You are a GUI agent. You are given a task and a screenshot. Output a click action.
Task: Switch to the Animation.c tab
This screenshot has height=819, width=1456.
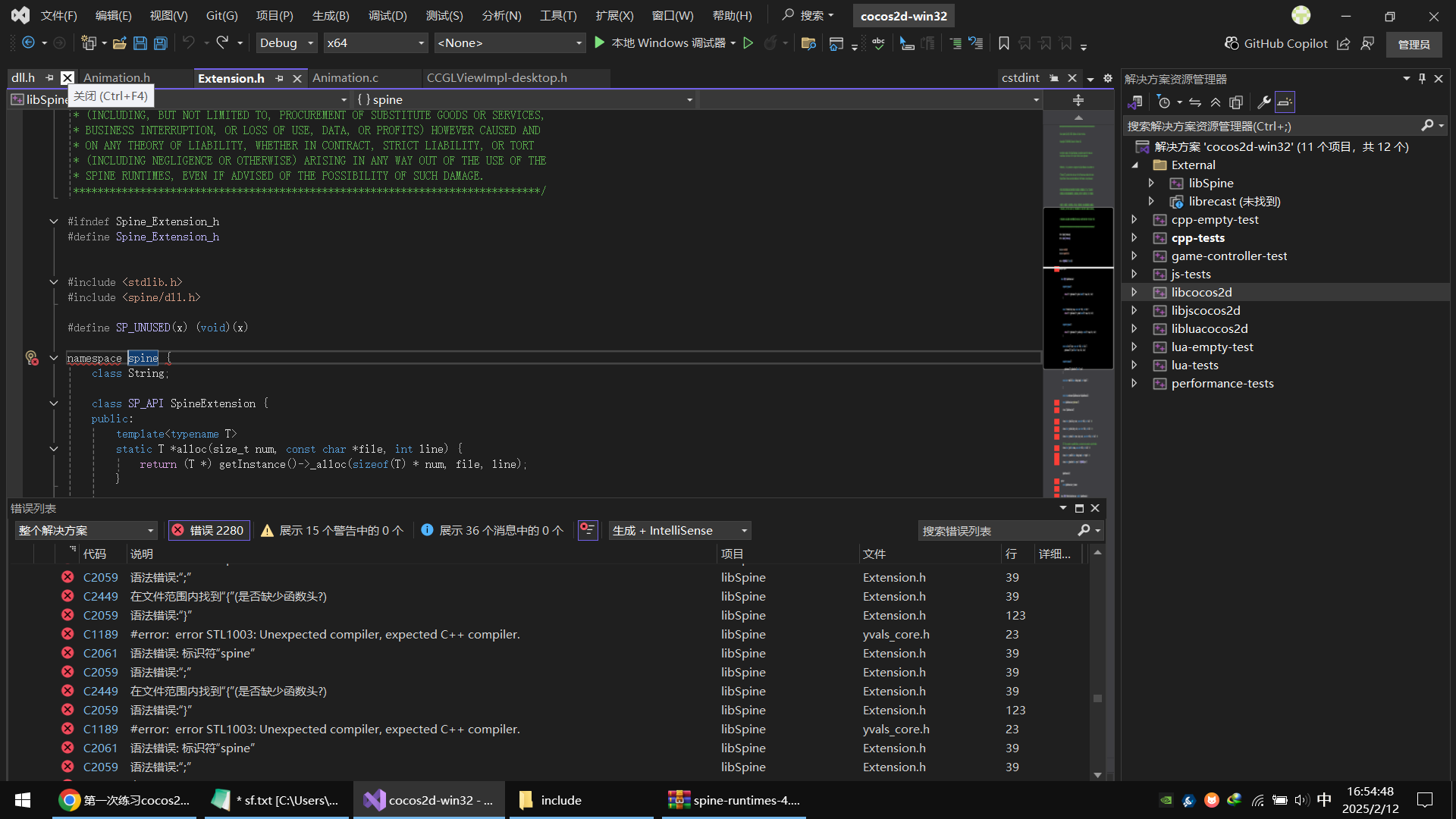click(x=345, y=77)
